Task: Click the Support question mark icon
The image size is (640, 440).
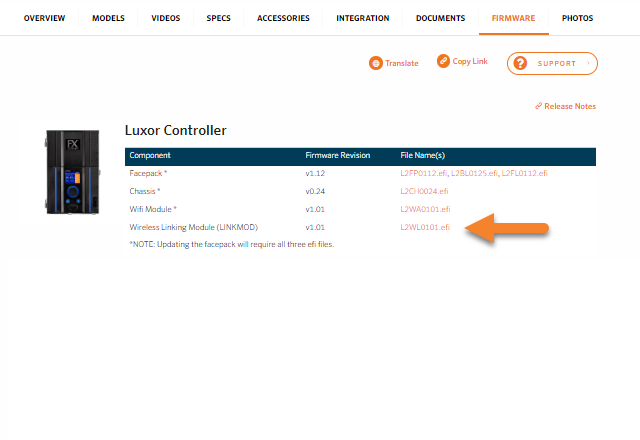Action: coord(520,63)
